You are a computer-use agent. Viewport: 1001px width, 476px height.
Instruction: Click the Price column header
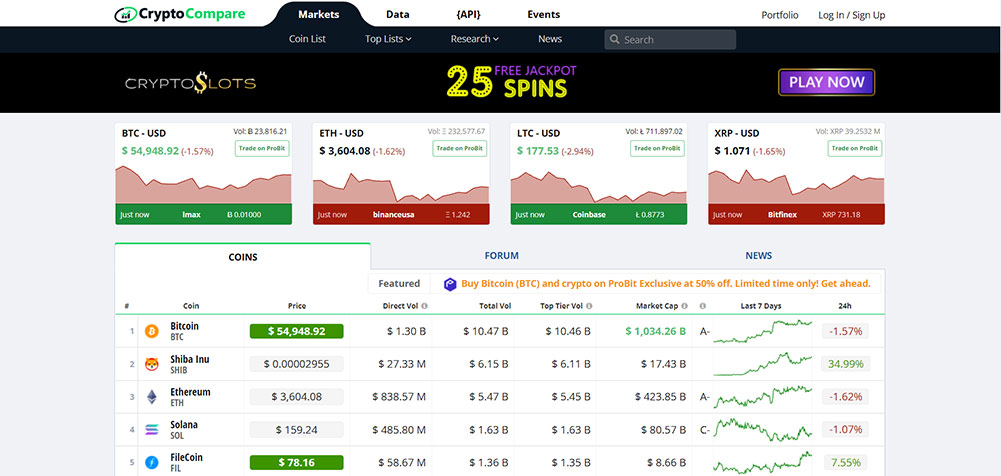tap(297, 306)
